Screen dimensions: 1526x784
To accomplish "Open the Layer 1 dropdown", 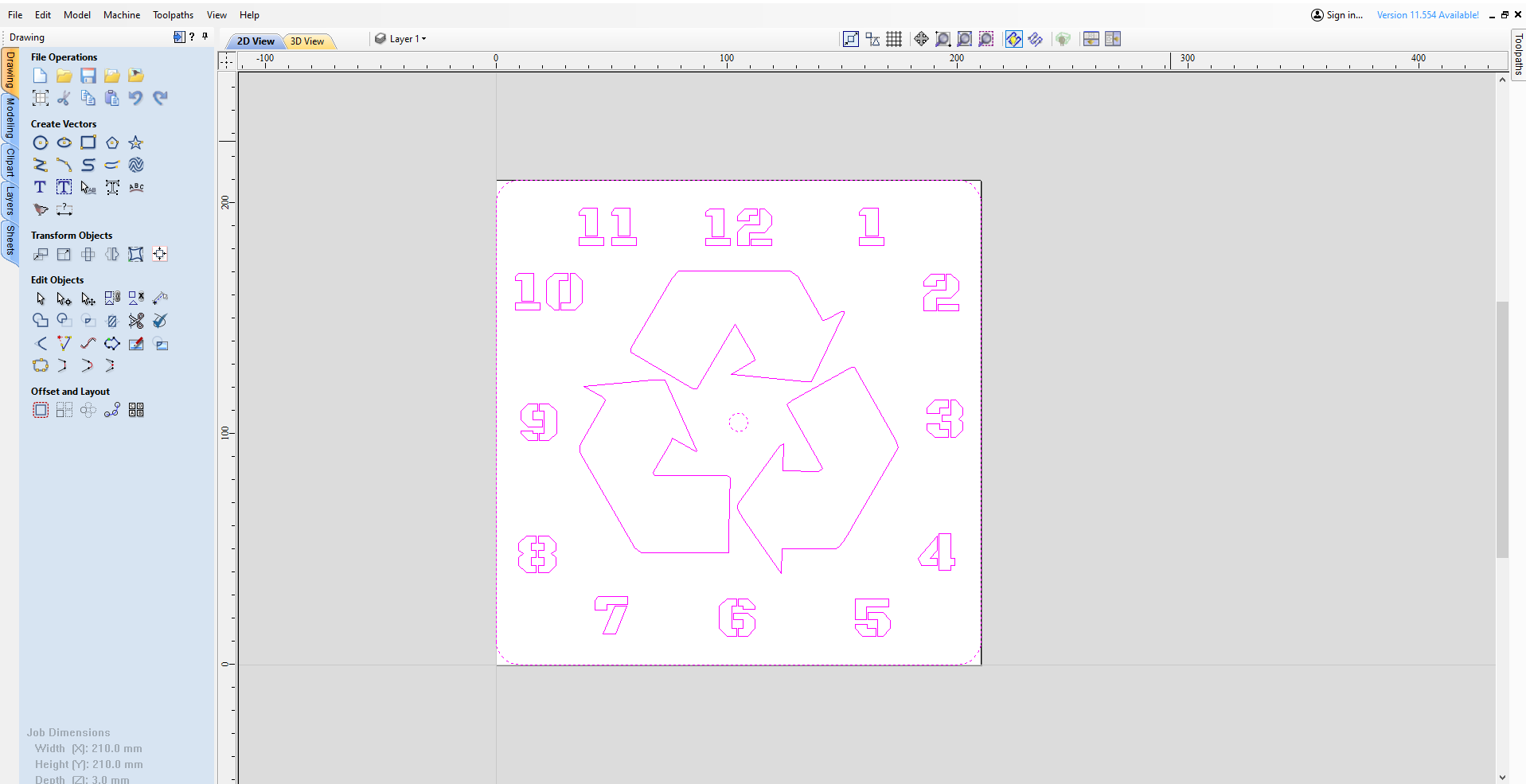I will [x=401, y=38].
